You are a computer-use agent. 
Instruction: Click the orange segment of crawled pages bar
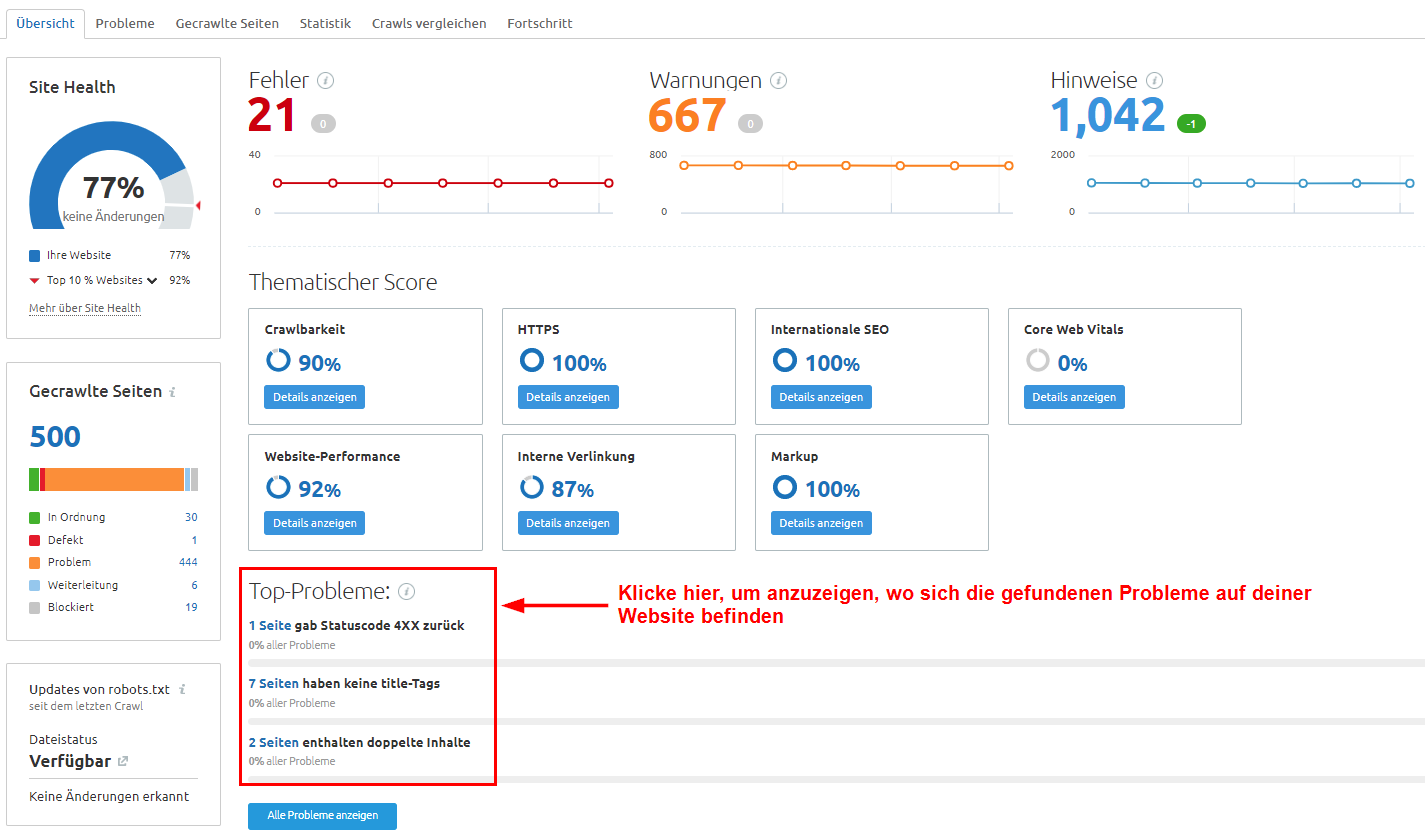coord(114,479)
